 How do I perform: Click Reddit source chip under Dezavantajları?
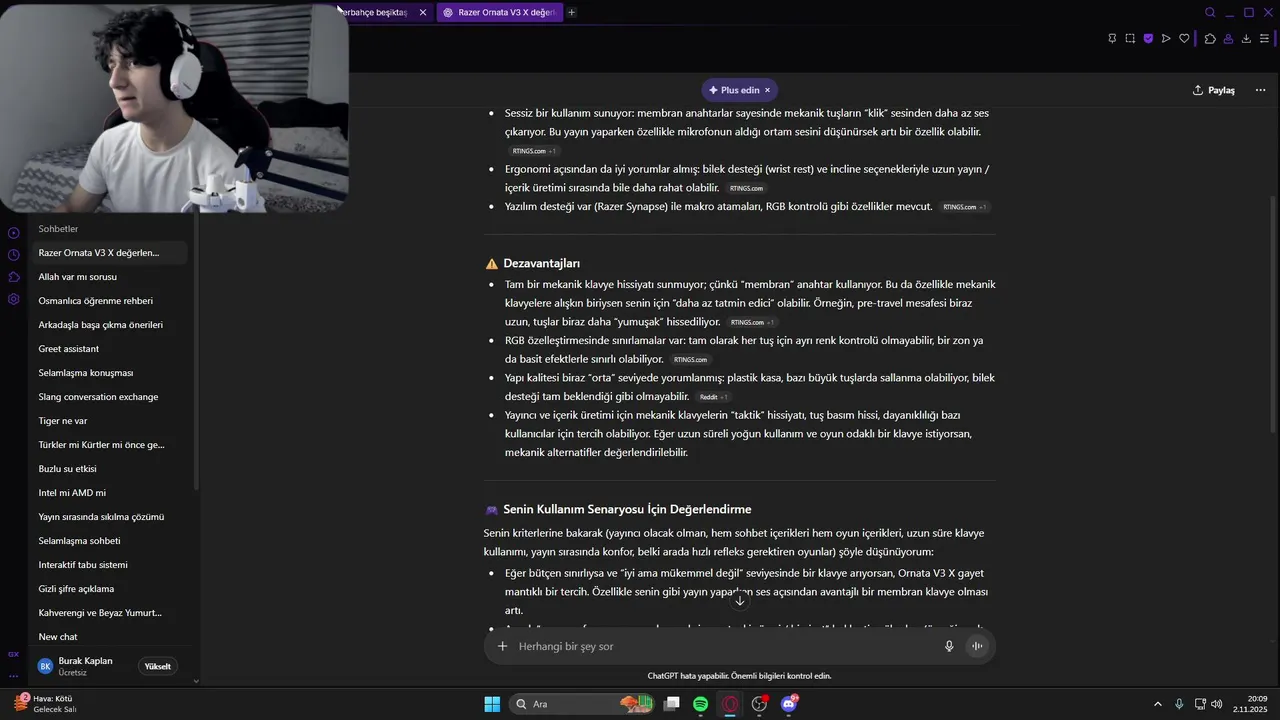(x=713, y=397)
